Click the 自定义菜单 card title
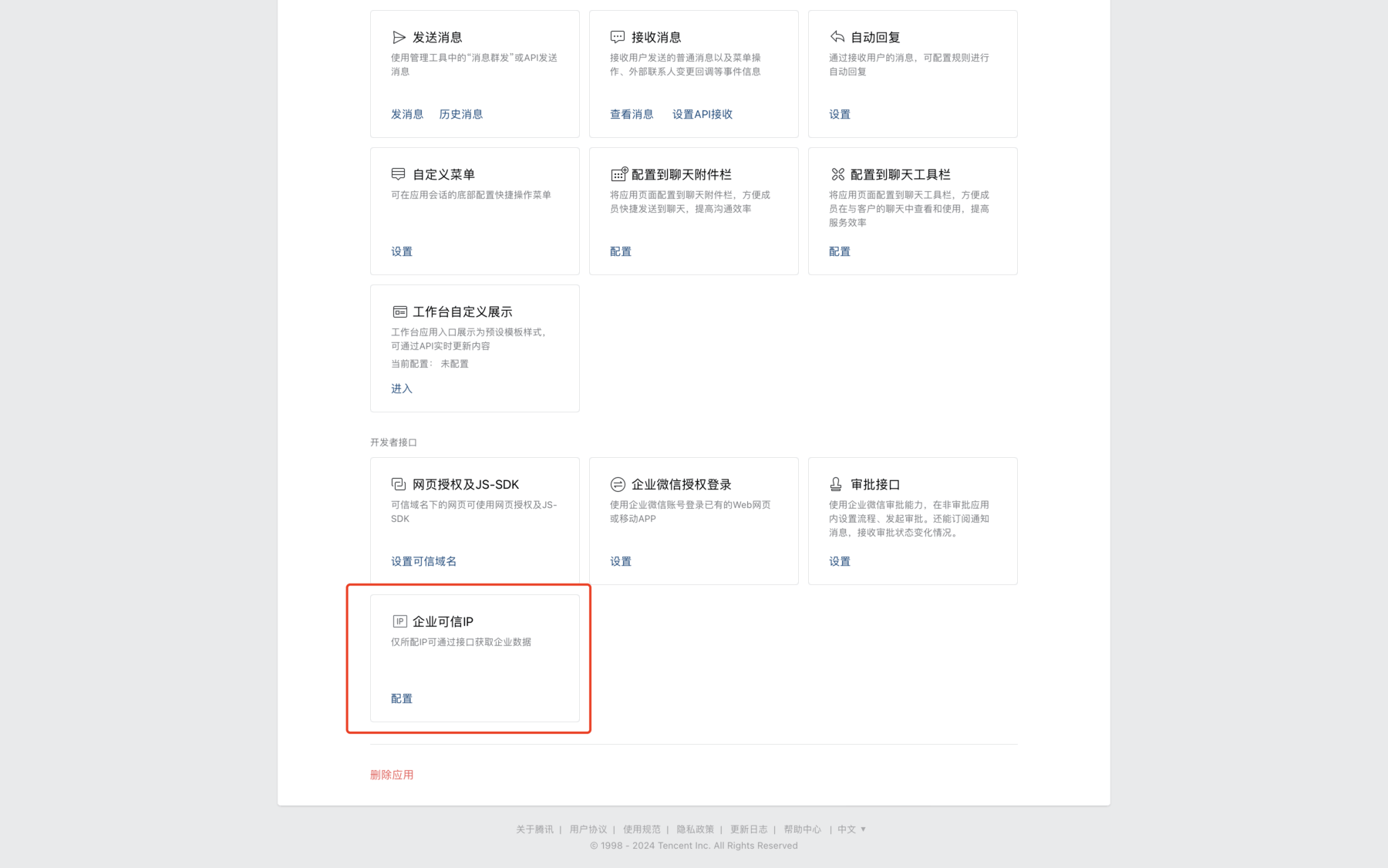The width and height of the screenshot is (1388, 868). click(443, 174)
